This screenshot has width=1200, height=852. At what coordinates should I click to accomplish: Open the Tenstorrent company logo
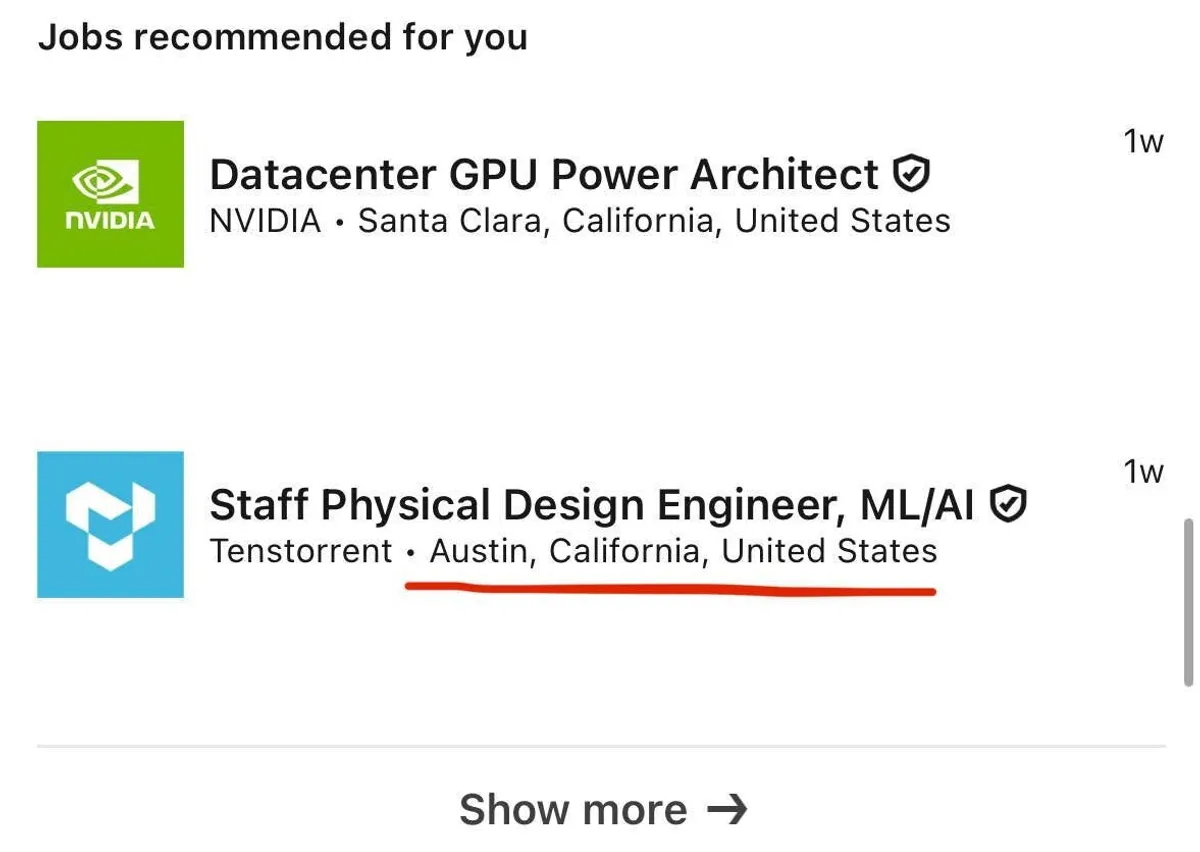click(x=110, y=524)
